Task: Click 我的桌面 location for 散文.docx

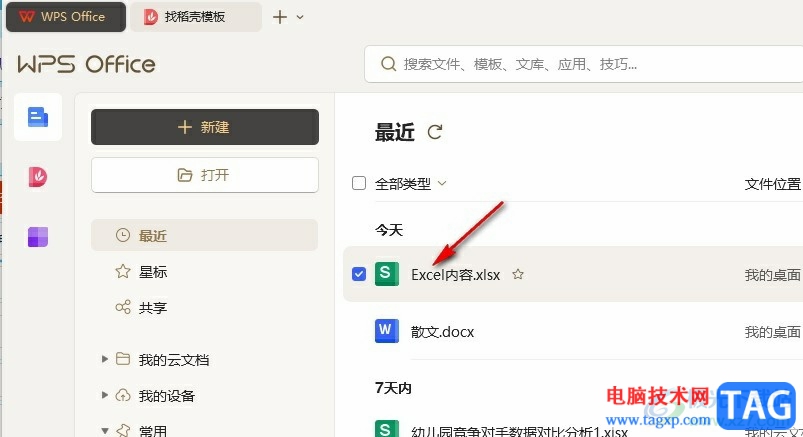Action: [x=773, y=332]
